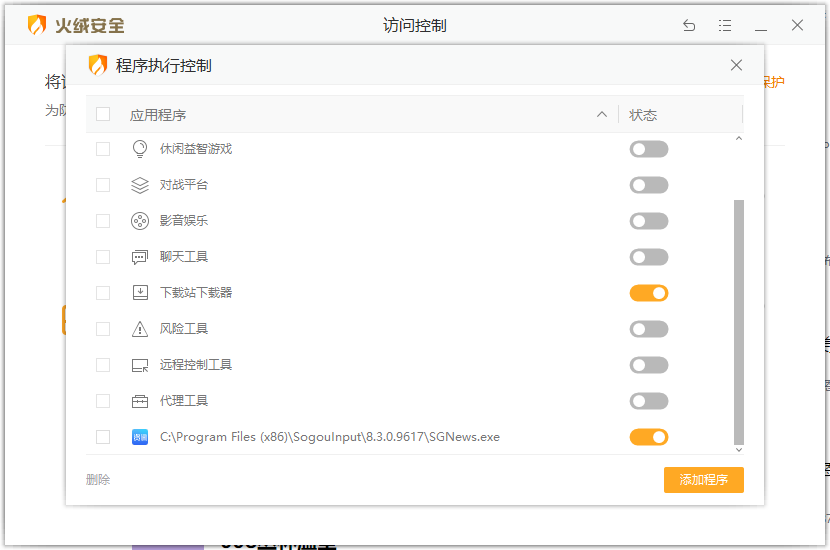Click the 下载站下载器 download icon
830x550 pixels.
pos(140,293)
